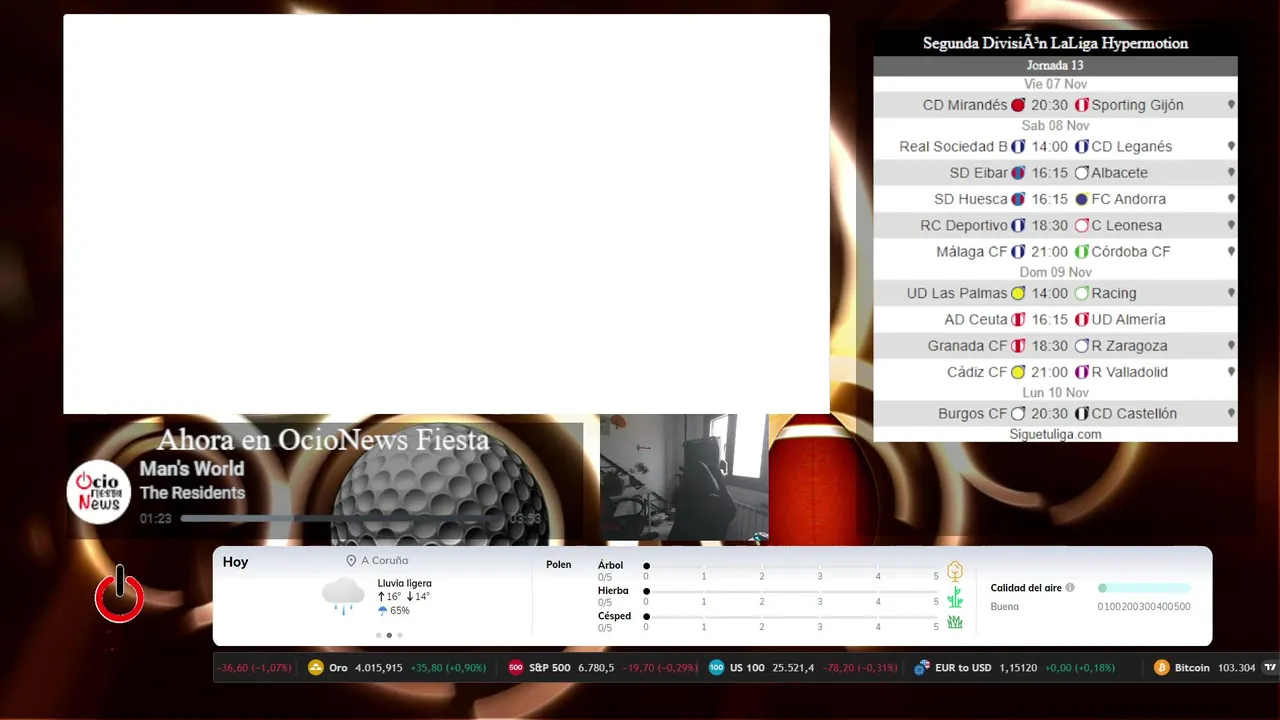1280x720 pixels.
Task: Click the Córdoba CF green badge
Action: click(1081, 252)
